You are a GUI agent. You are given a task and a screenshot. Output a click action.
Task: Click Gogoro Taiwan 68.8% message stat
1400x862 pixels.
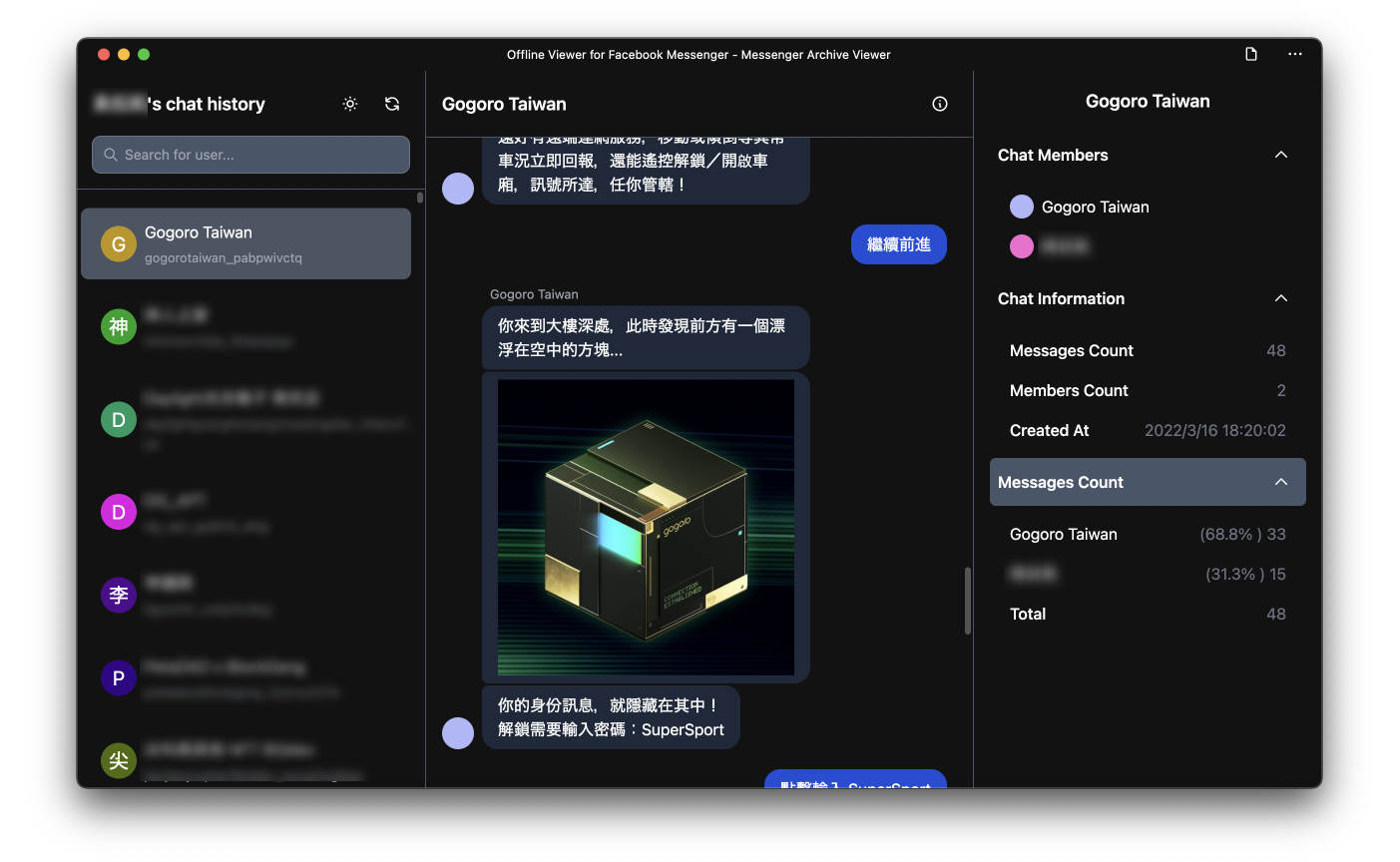pos(1148,534)
